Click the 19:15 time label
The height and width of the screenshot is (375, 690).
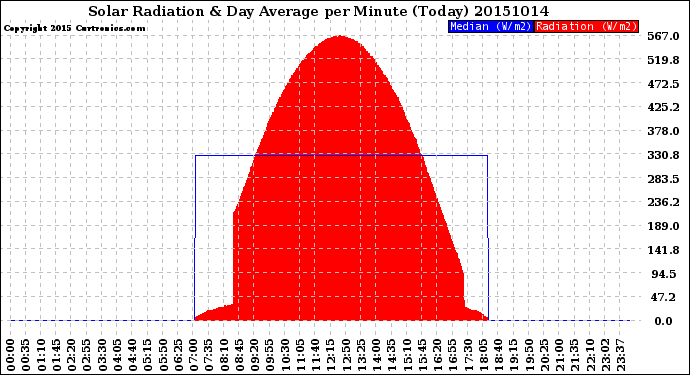coord(514,355)
